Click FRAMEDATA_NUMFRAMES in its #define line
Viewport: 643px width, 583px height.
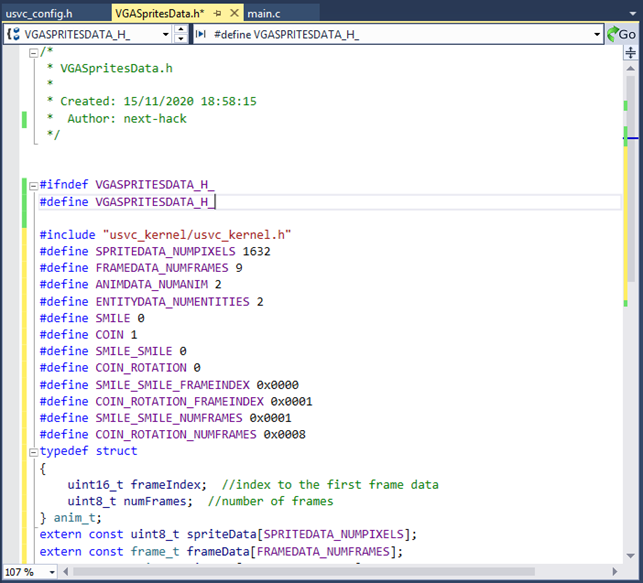click(162, 268)
